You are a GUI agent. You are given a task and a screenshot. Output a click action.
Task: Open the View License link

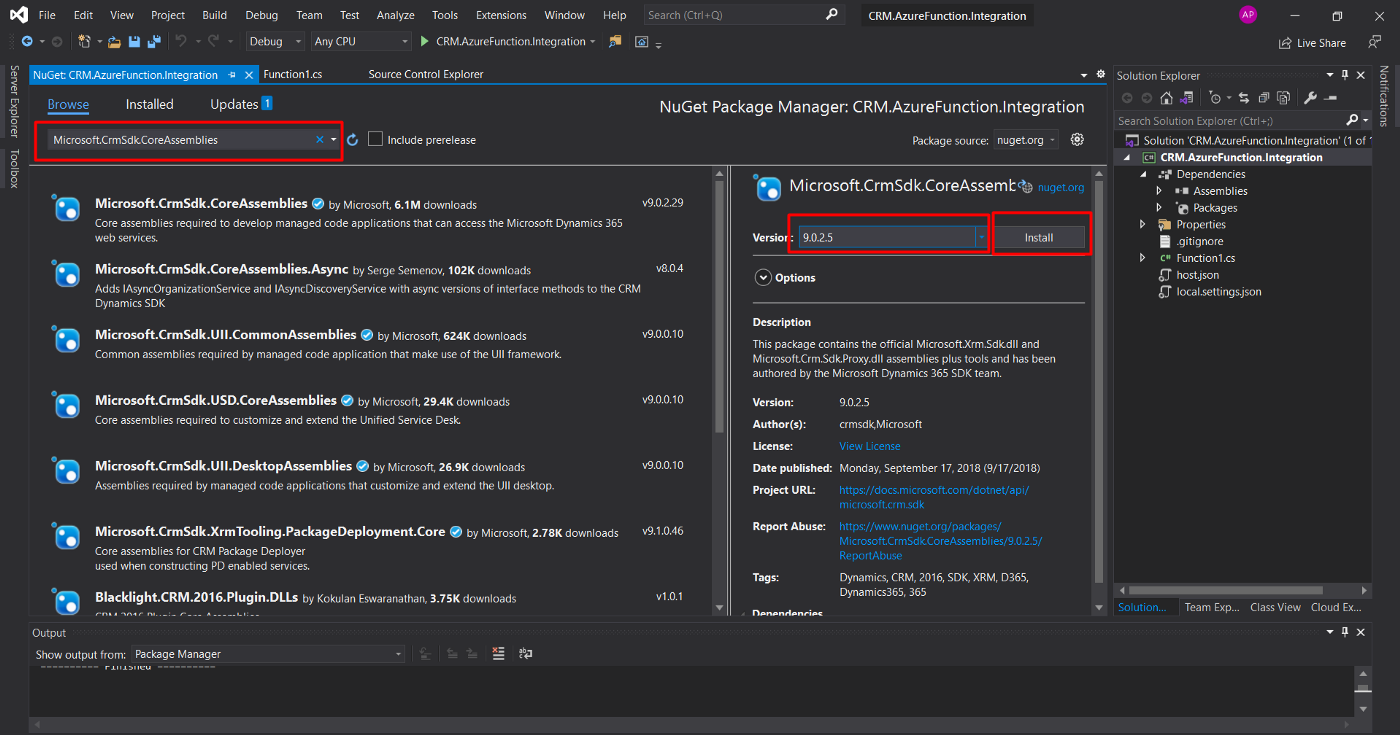869,446
